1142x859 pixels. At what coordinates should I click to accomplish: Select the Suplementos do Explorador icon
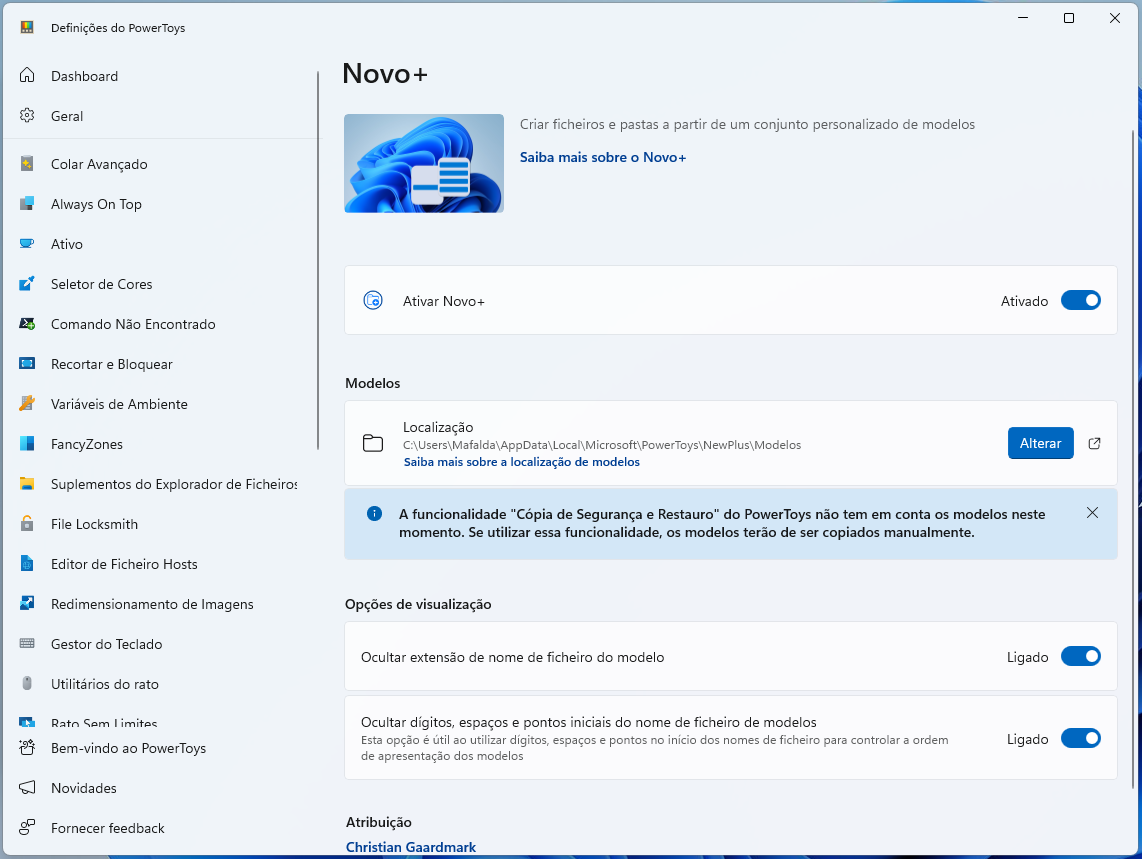tap(27, 484)
